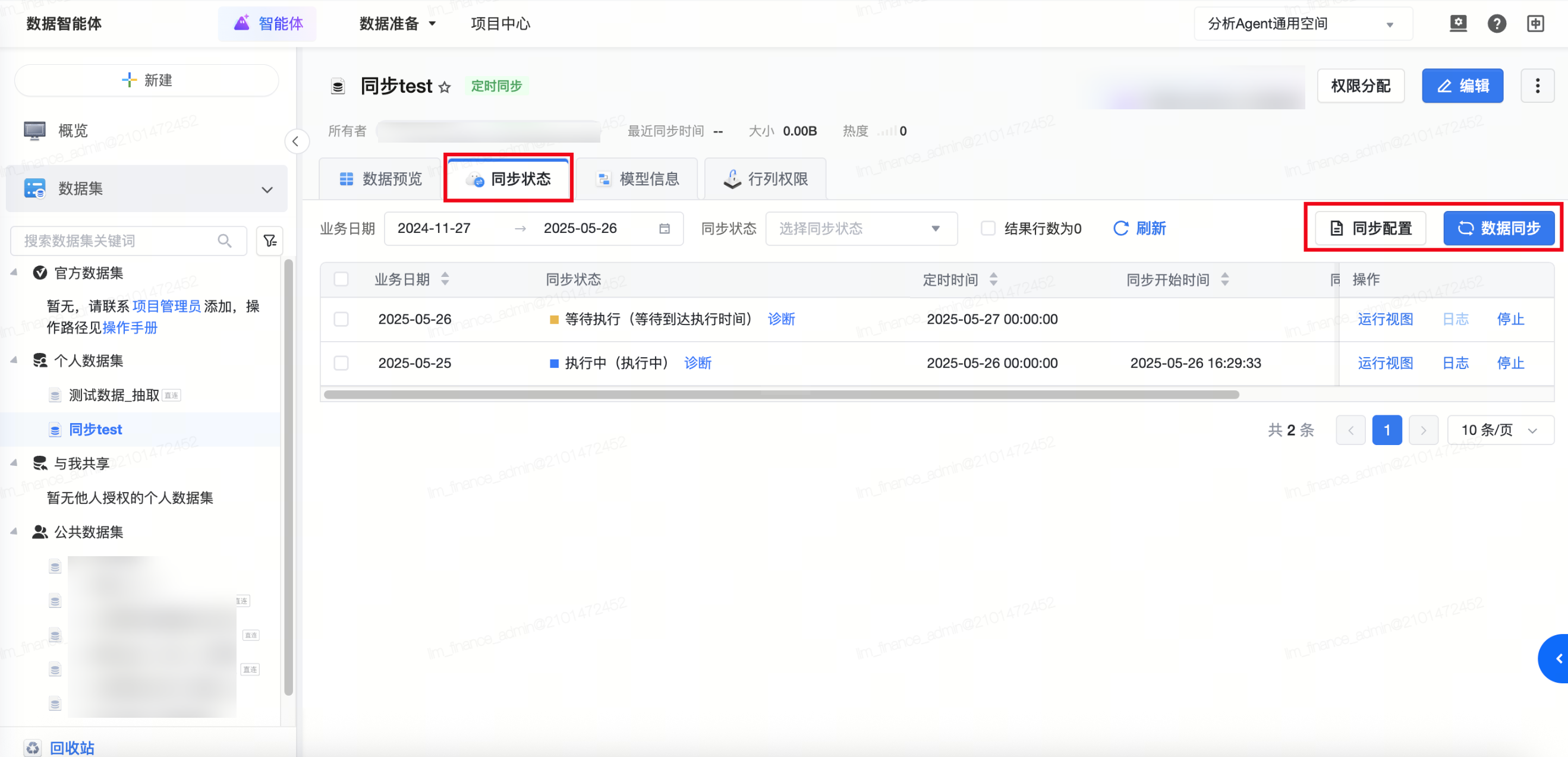Image resolution: width=1568 pixels, height=757 pixels.
Task: Collapse the left sidebar with the arrow handle
Action: click(x=296, y=141)
